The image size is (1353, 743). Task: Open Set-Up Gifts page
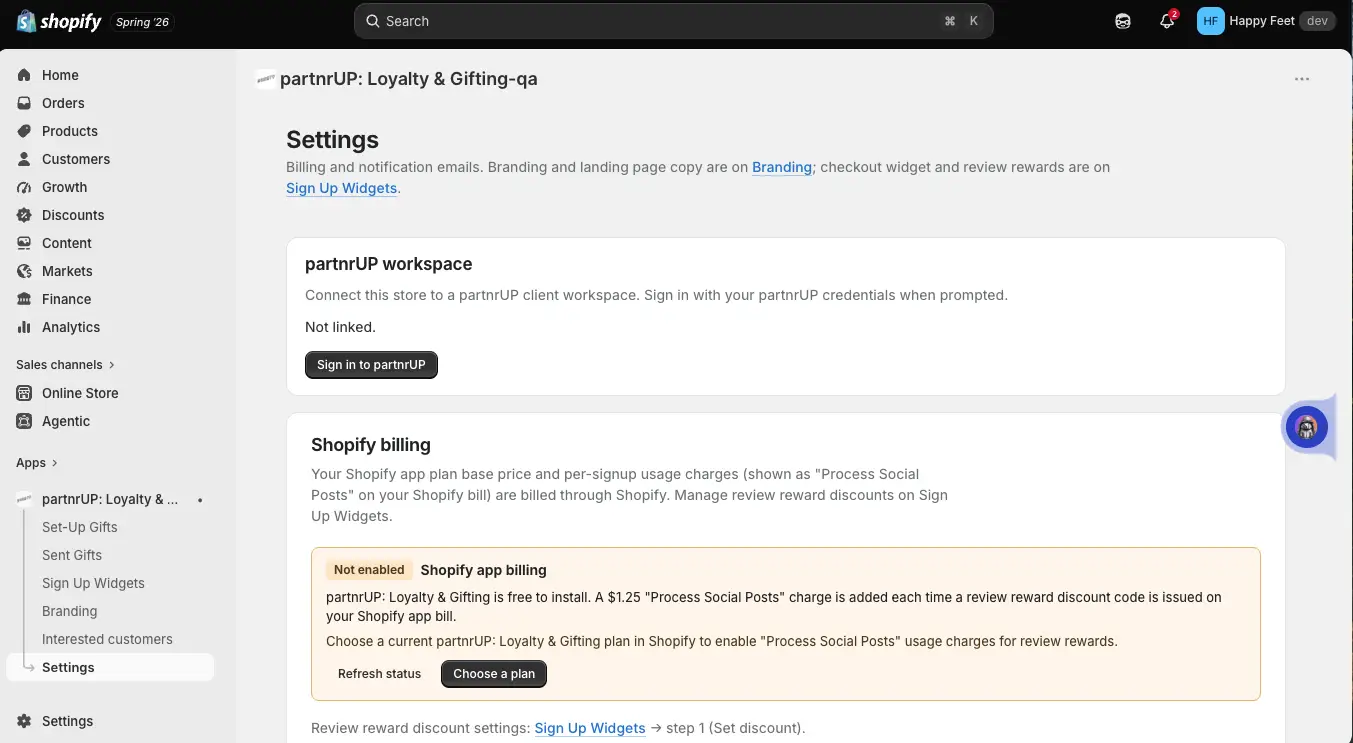pyautogui.click(x=80, y=527)
